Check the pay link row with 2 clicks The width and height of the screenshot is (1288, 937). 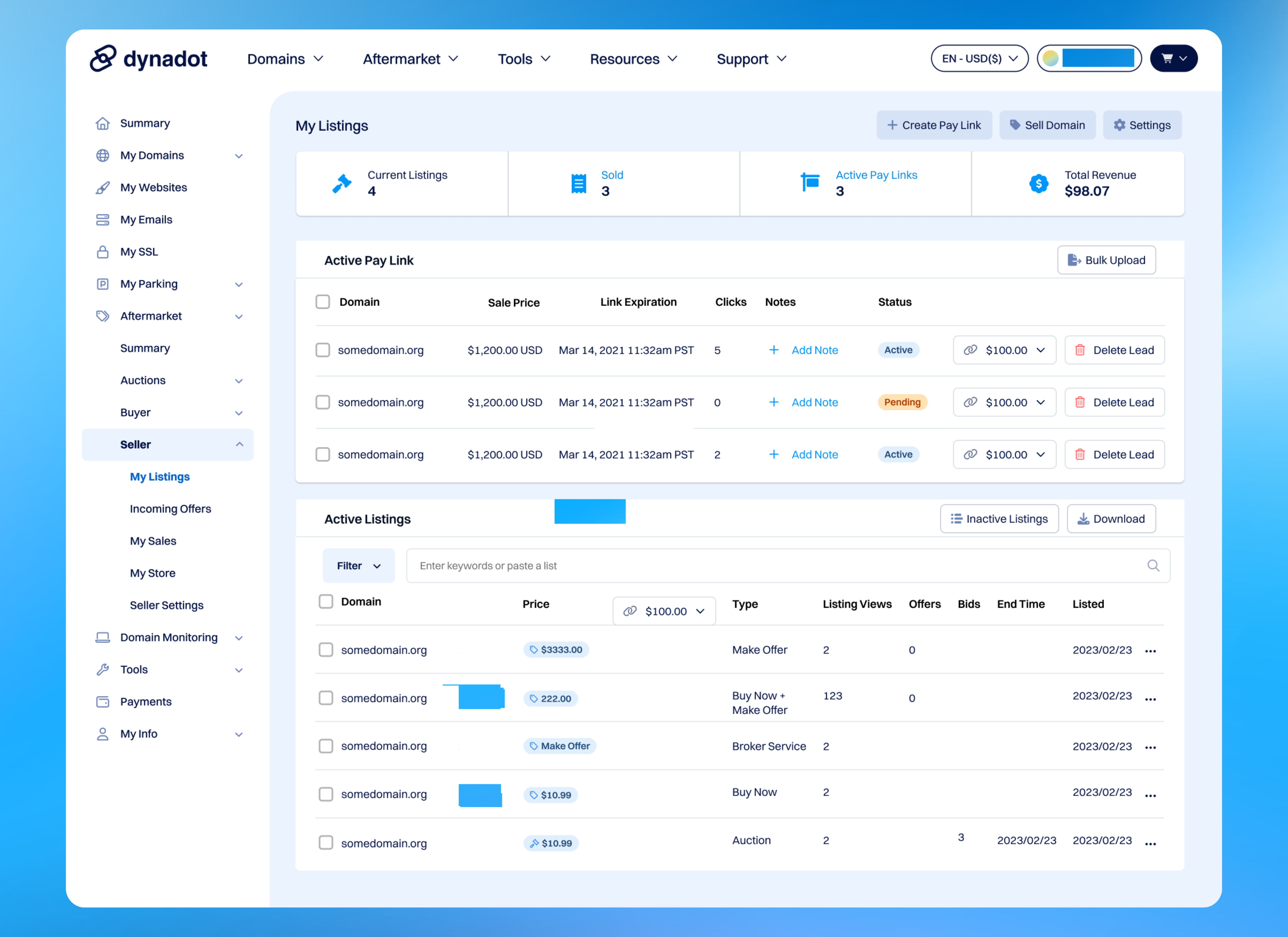point(323,455)
